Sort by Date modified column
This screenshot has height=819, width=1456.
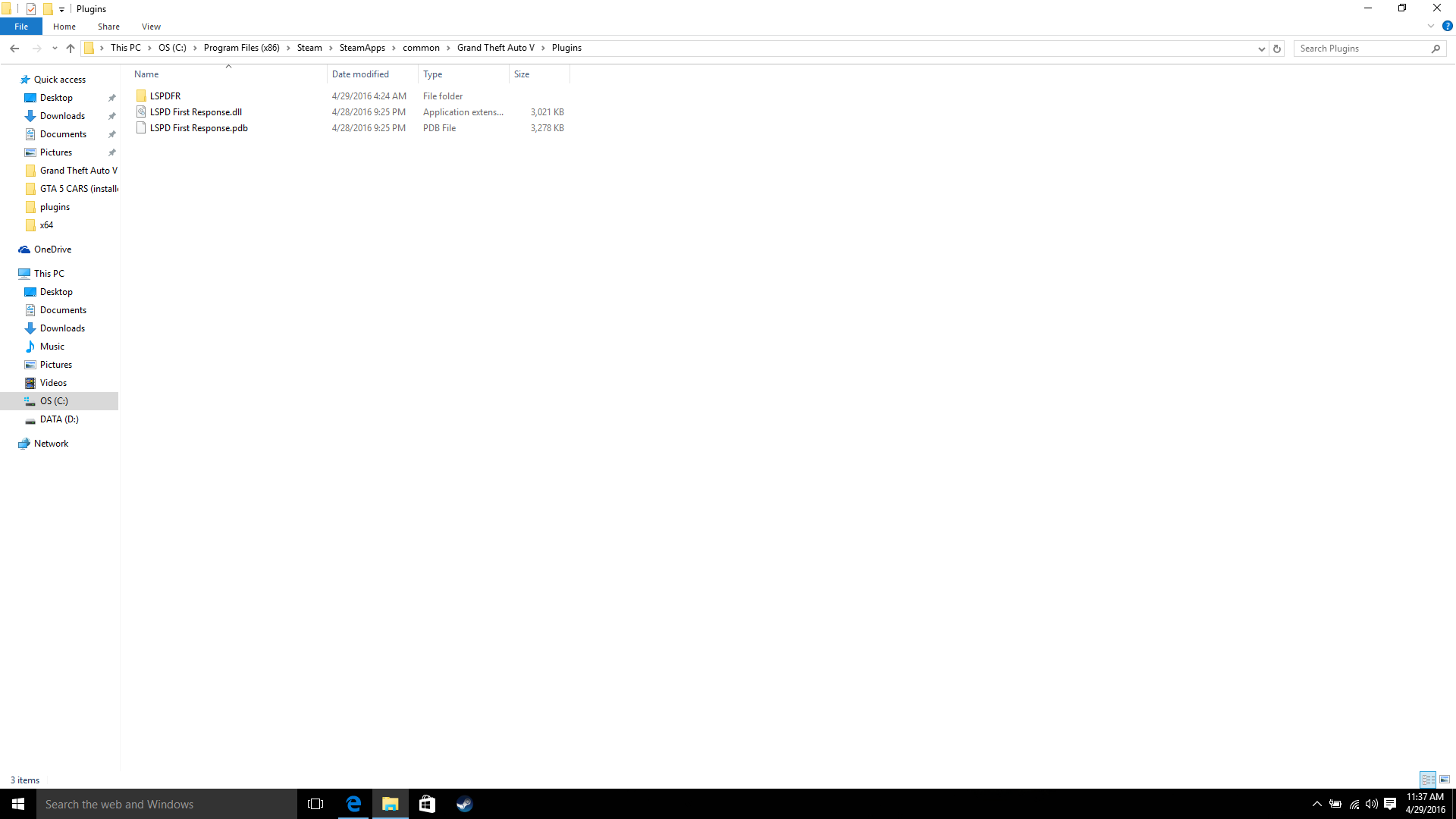[360, 74]
